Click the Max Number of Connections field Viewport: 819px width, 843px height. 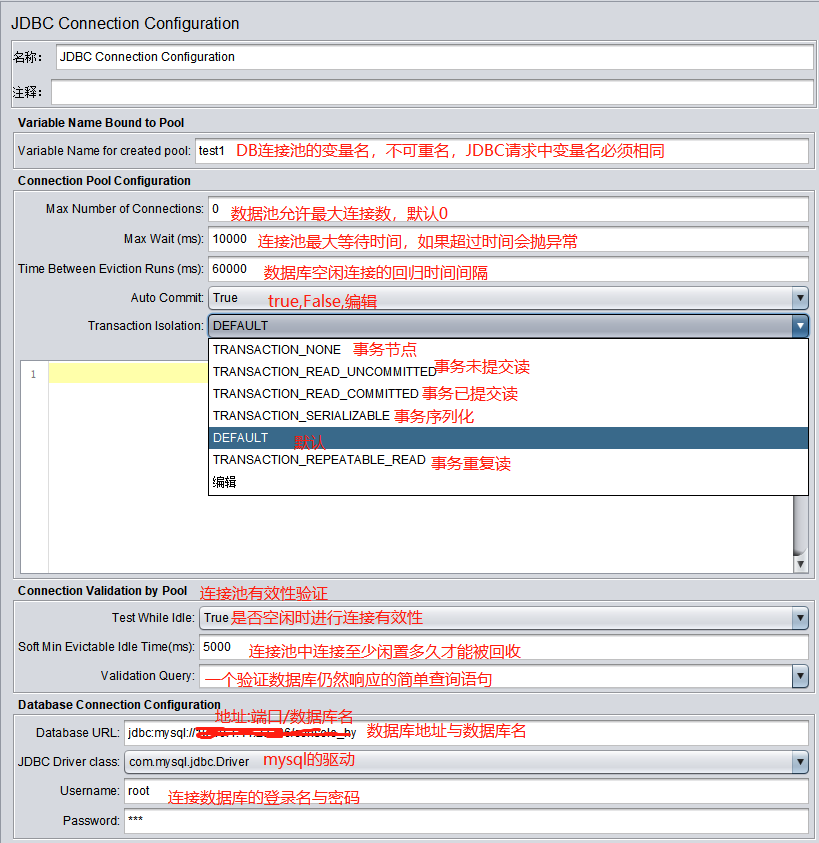click(x=508, y=209)
